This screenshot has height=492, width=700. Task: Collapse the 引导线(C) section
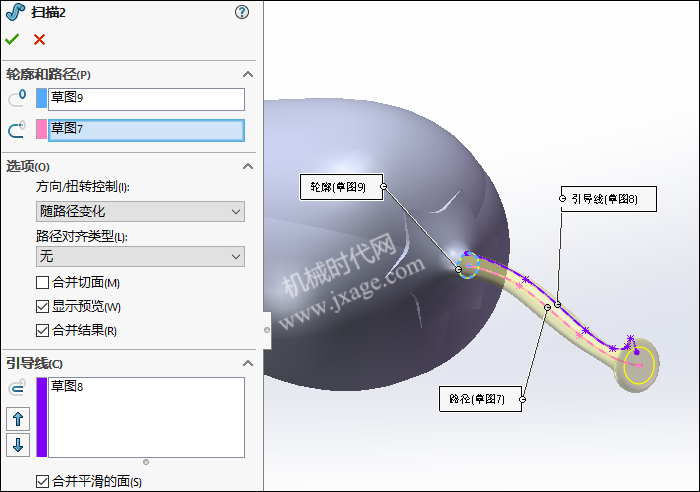[x=248, y=363]
